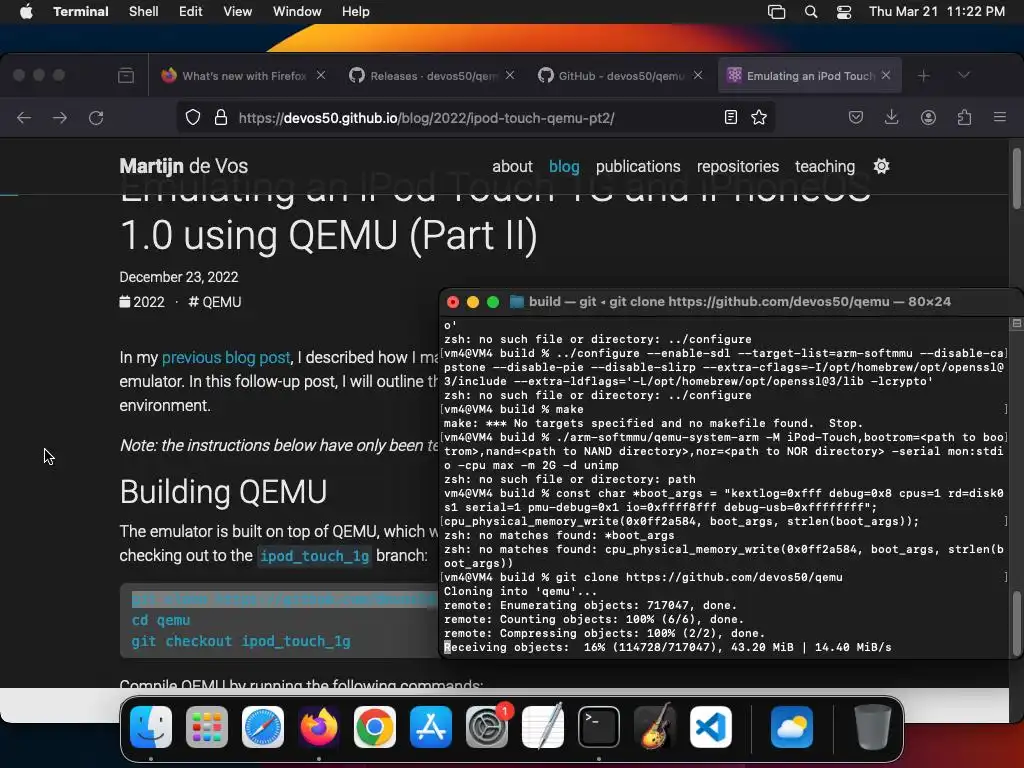
Task: Open Terminal from the Dock
Action: 599,727
